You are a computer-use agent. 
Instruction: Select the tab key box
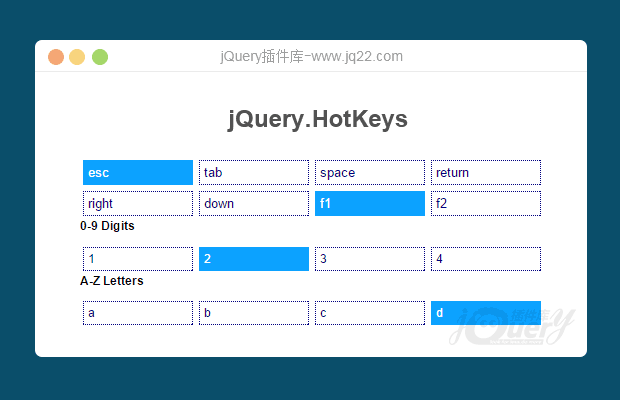254,173
